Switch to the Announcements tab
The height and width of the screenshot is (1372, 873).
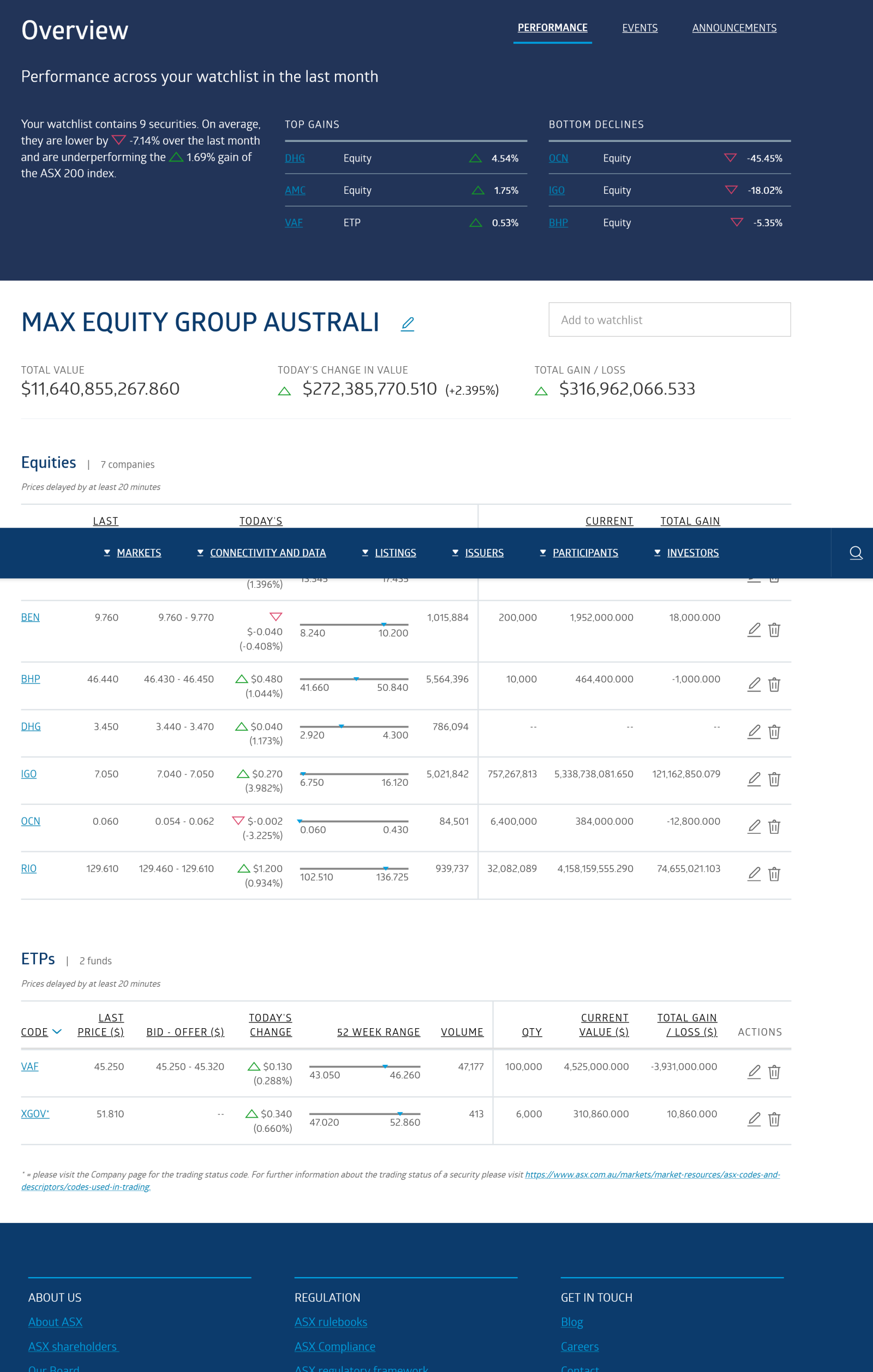(x=734, y=27)
